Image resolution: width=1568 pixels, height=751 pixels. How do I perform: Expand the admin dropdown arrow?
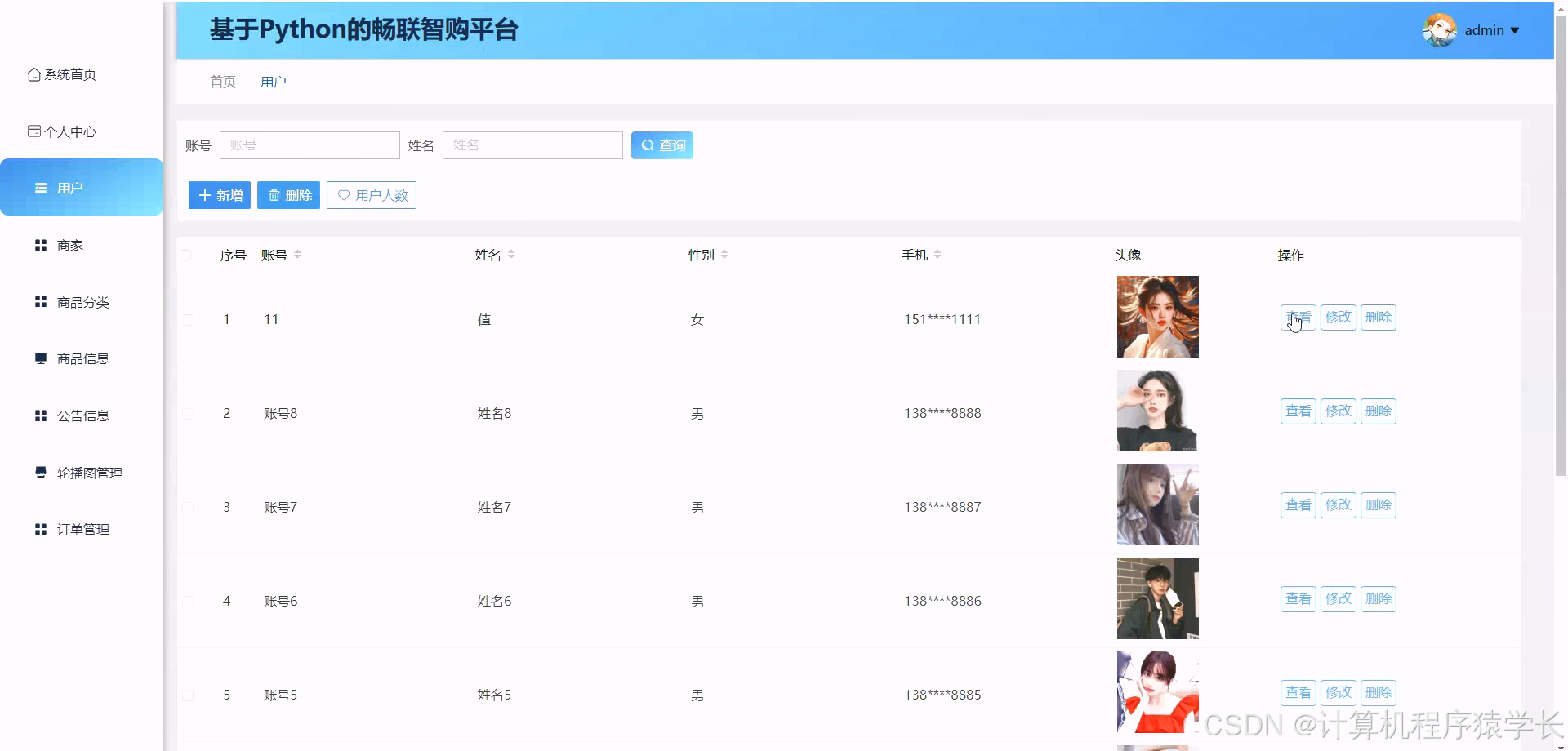tap(1515, 30)
